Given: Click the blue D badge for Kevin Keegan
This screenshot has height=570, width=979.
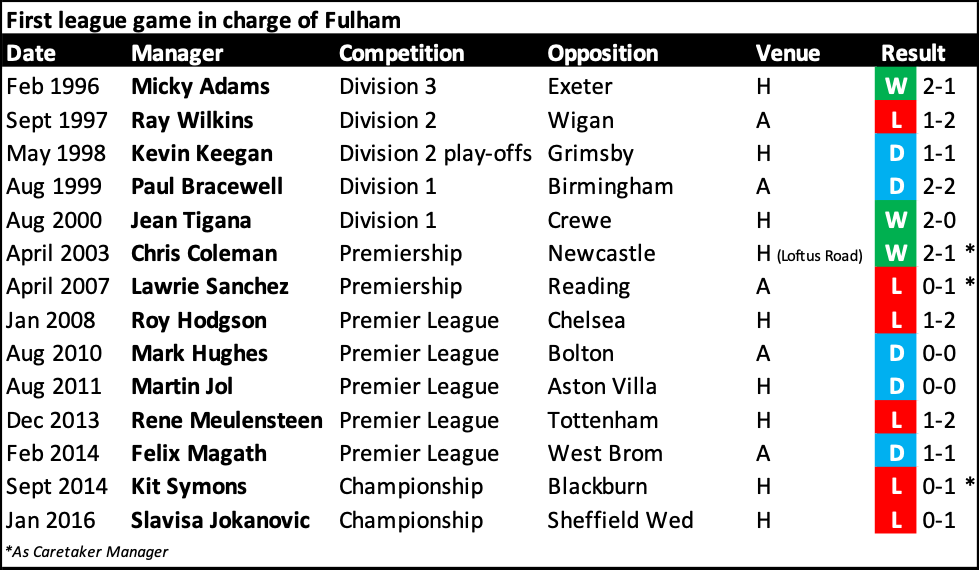Looking at the screenshot, I should pos(896,153).
